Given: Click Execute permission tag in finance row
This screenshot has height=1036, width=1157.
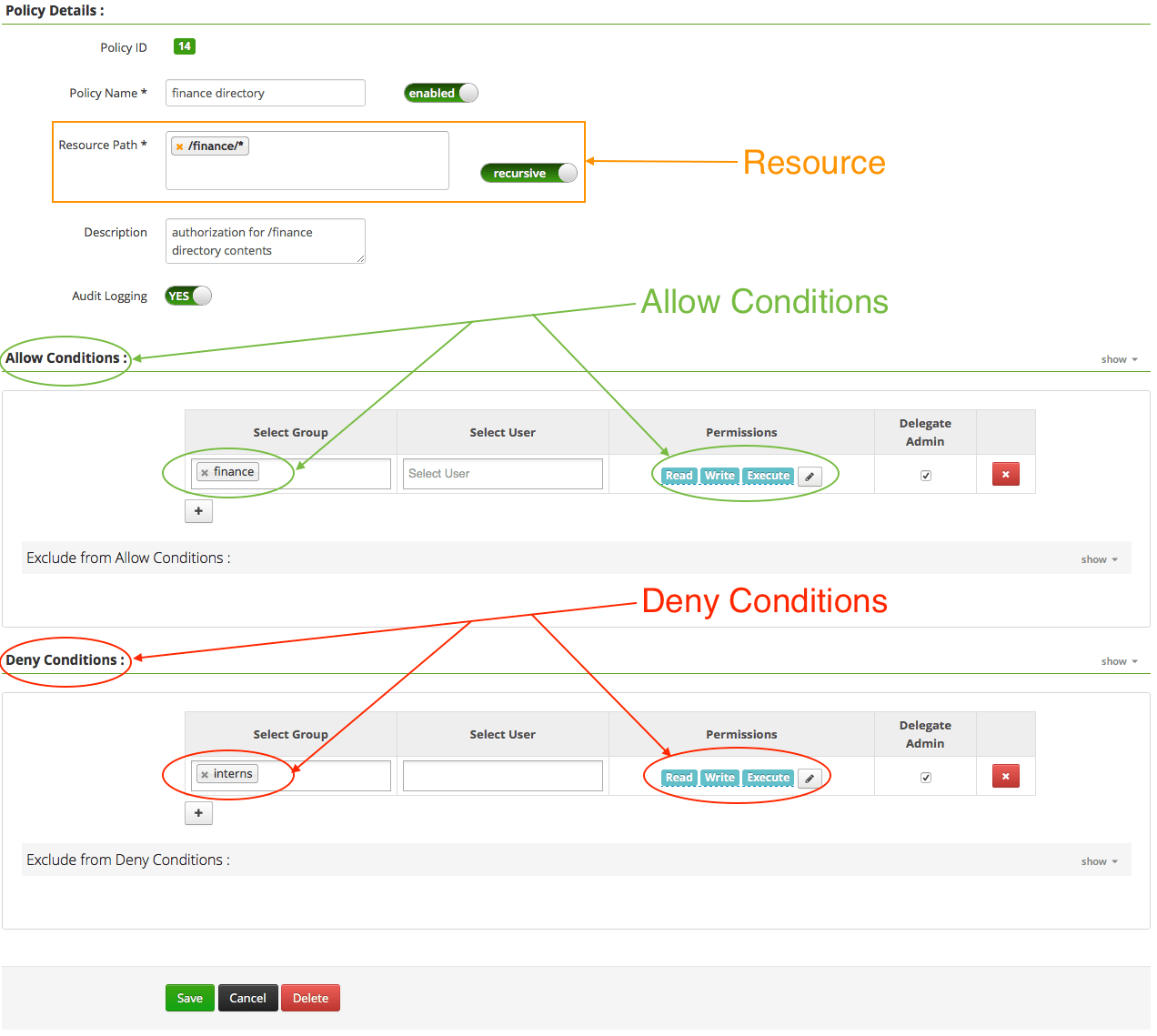Looking at the screenshot, I should tap(769, 476).
